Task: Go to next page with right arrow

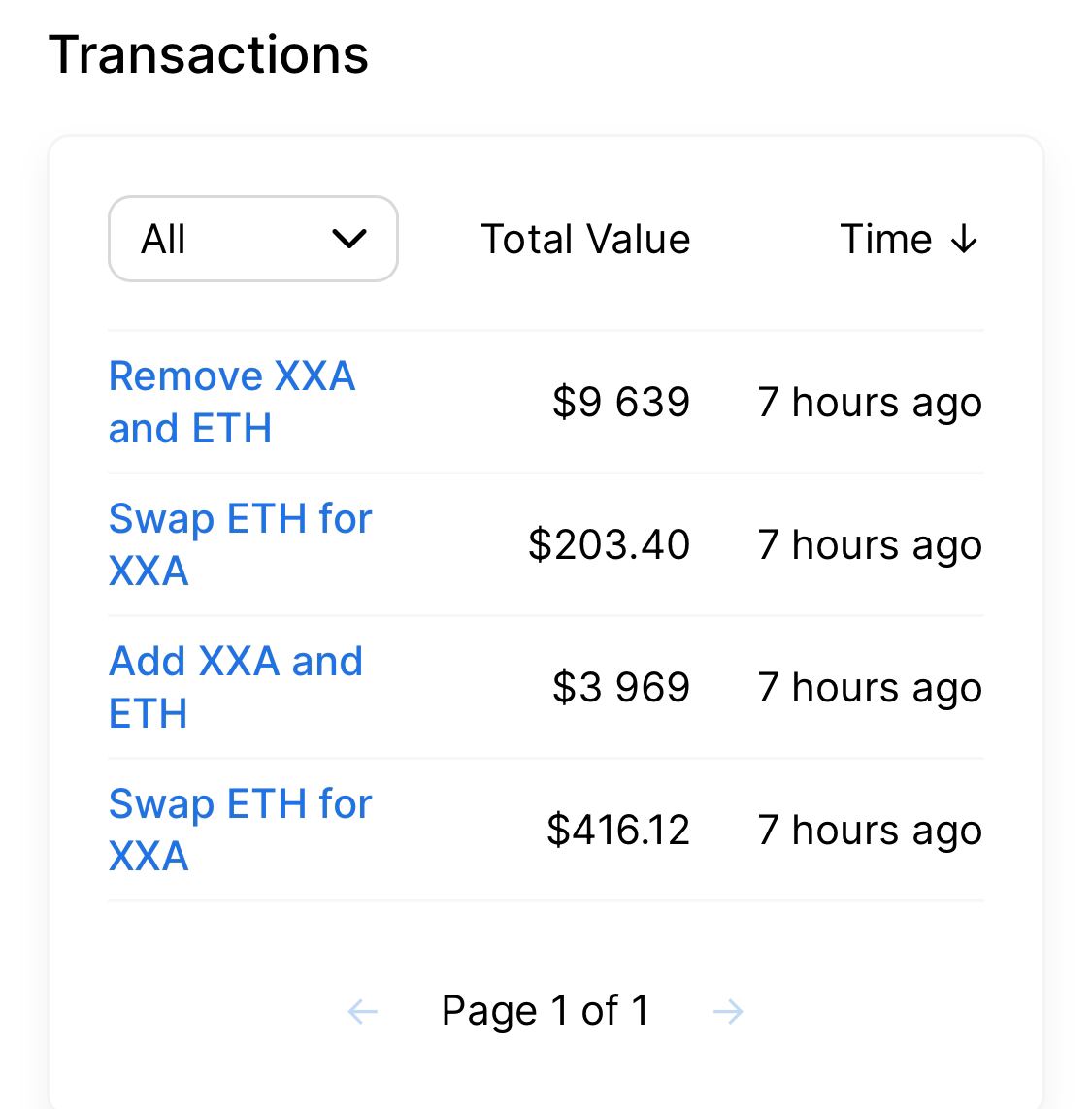Action: pos(727,1012)
